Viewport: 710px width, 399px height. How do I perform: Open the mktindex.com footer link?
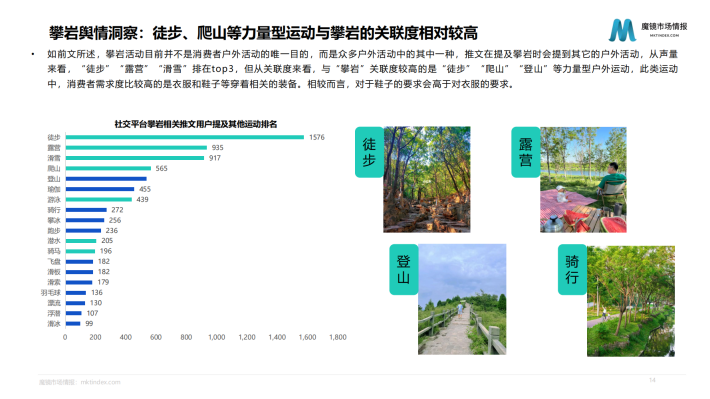point(101,382)
